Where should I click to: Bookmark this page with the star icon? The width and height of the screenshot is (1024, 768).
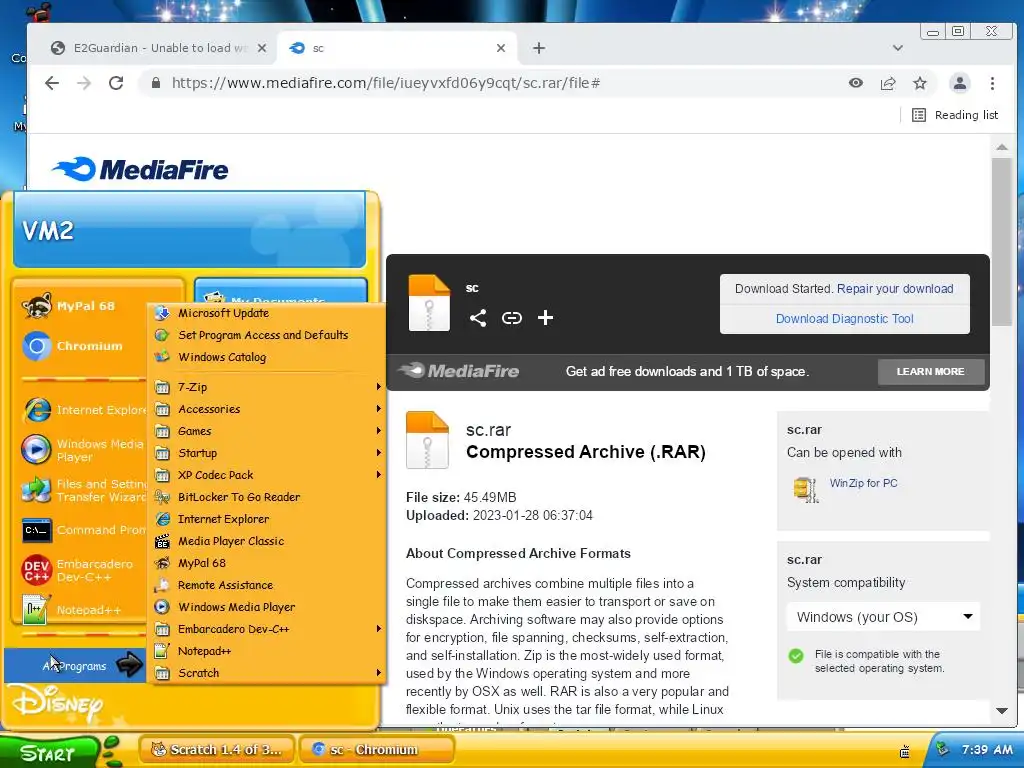click(920, 83)
